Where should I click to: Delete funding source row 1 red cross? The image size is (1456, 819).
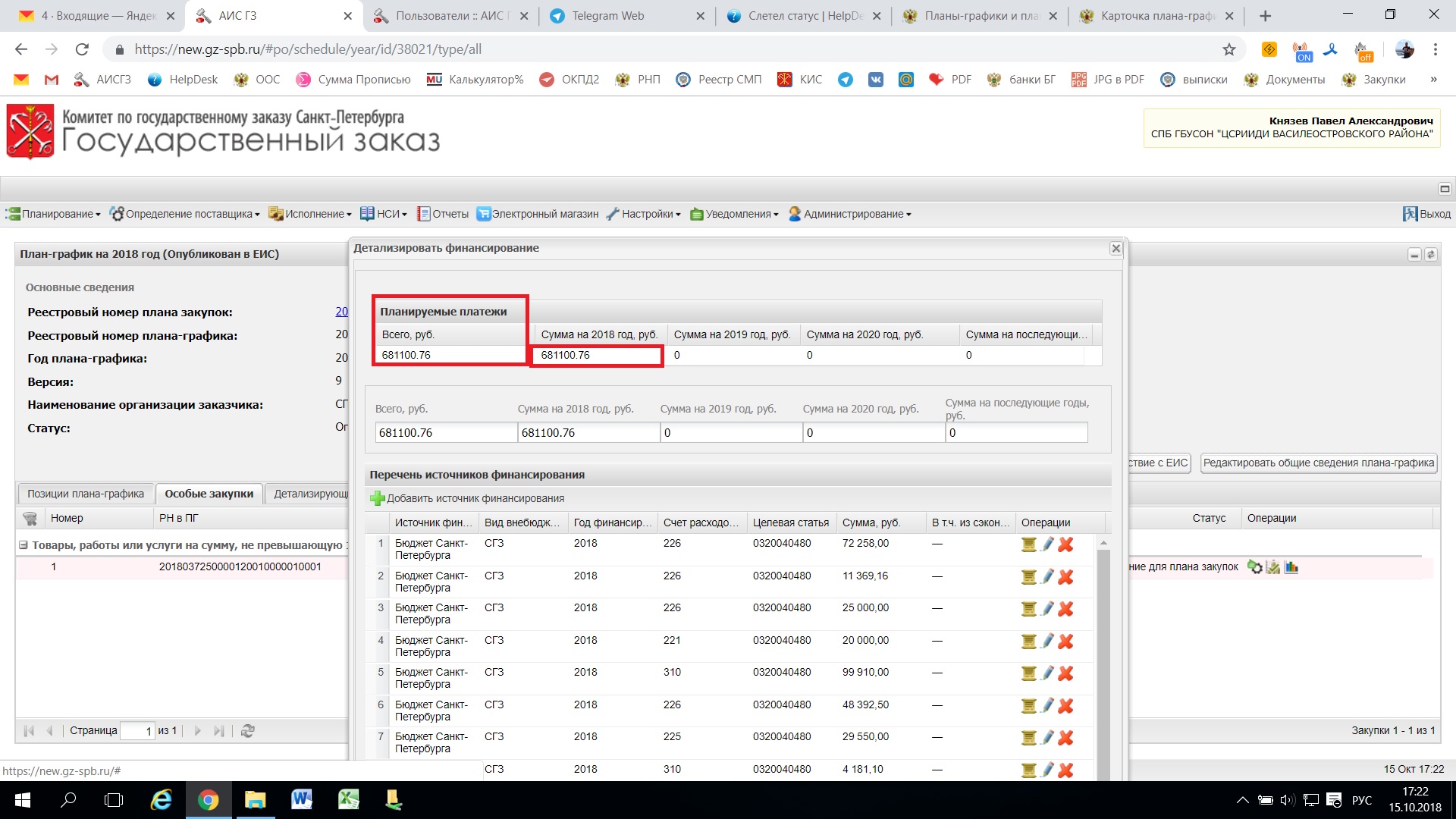pos(1065,544)
